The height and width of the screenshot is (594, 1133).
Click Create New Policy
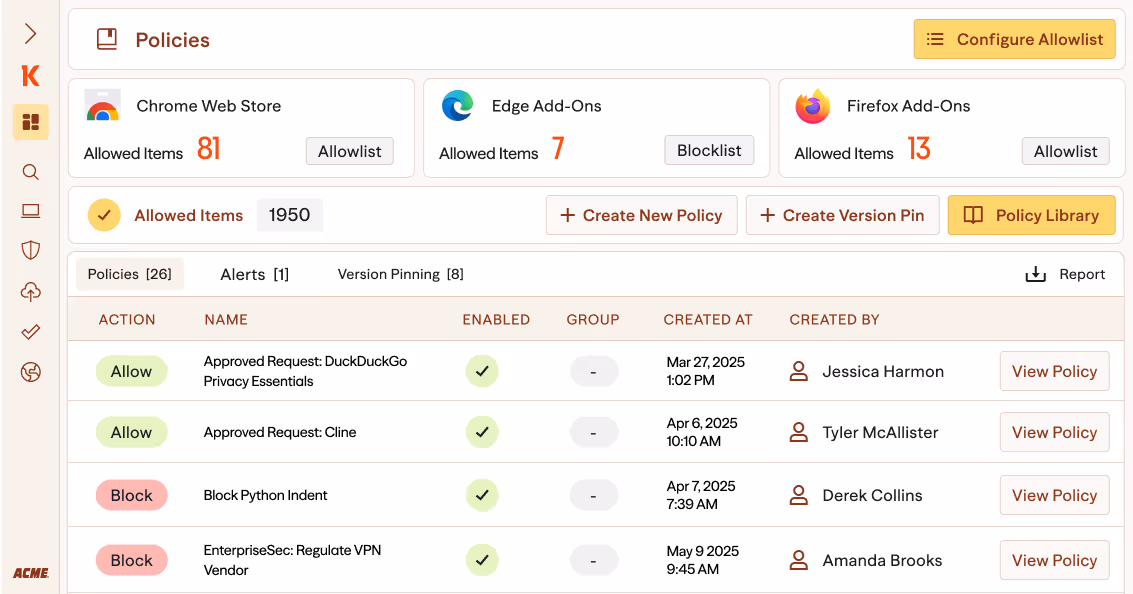[642, 215]
